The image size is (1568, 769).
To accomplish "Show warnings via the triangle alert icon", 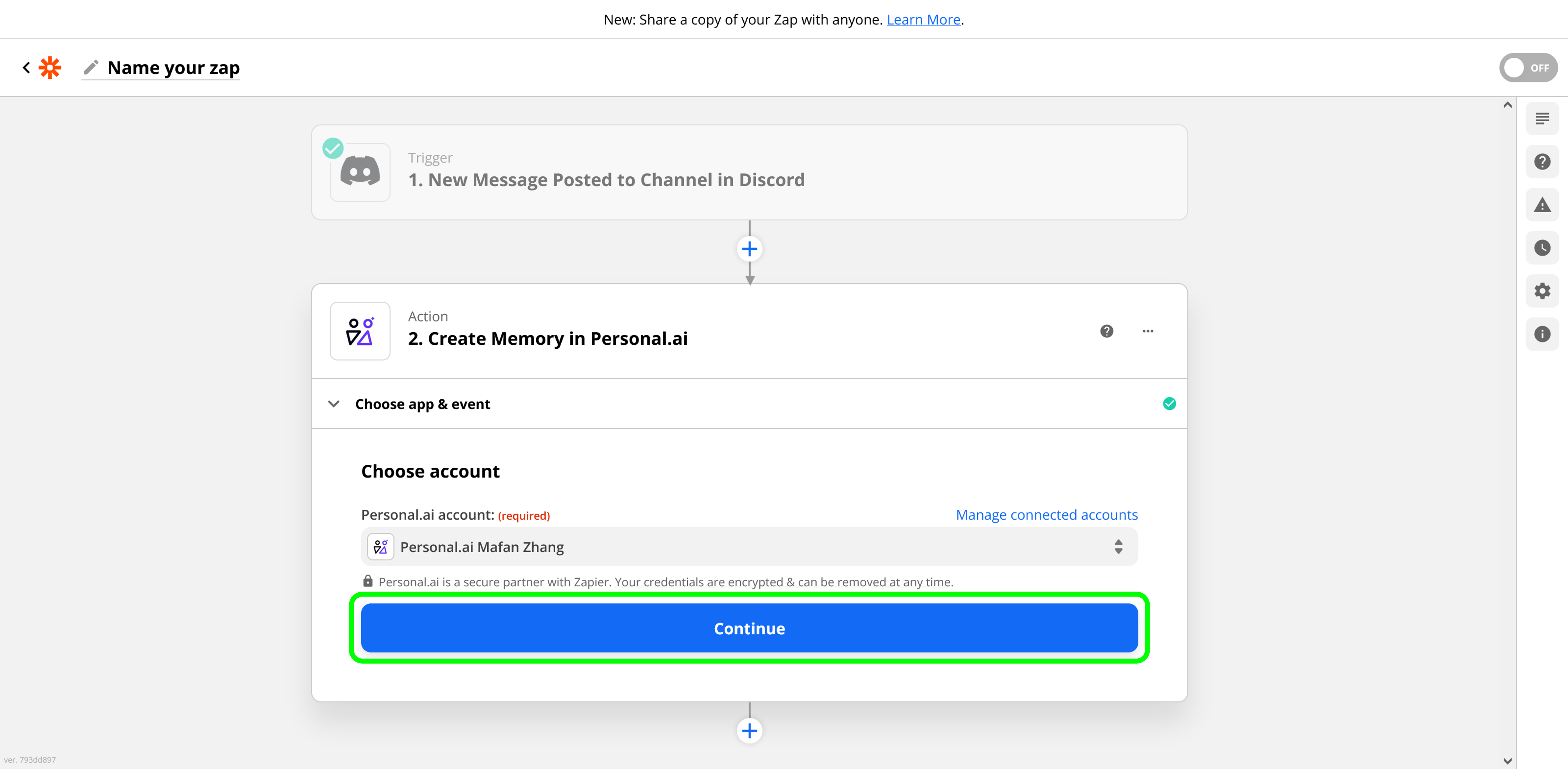I will pos(1542,205).
